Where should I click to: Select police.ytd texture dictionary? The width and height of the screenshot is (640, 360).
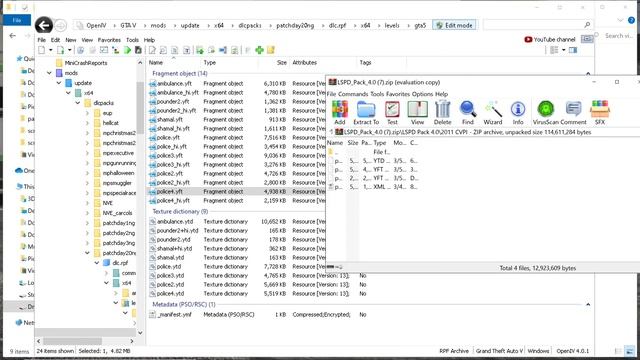tap(165, 266)
